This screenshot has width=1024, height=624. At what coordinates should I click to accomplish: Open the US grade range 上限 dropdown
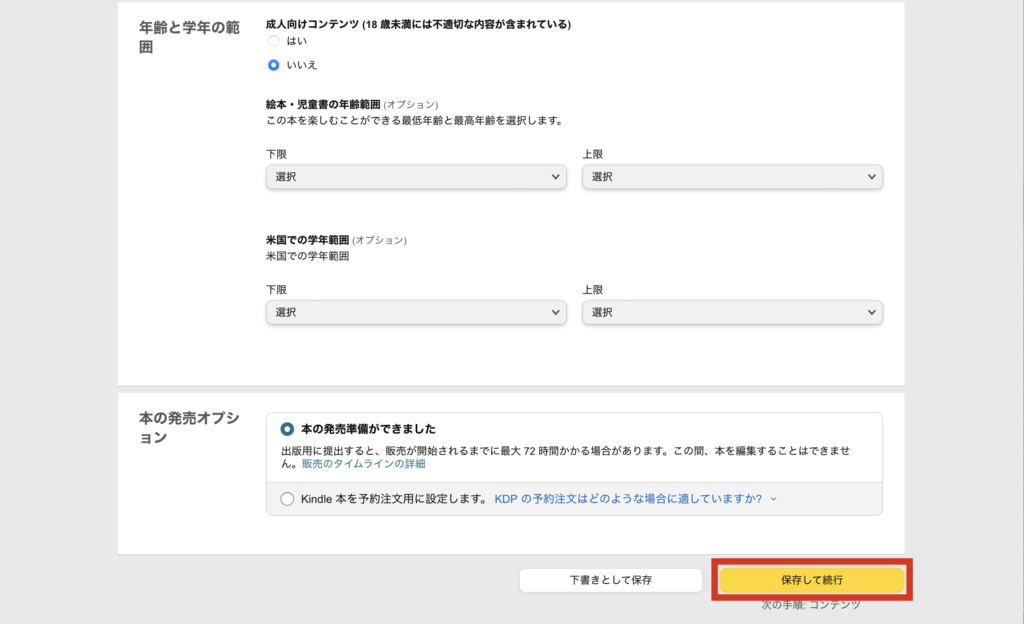731,313
